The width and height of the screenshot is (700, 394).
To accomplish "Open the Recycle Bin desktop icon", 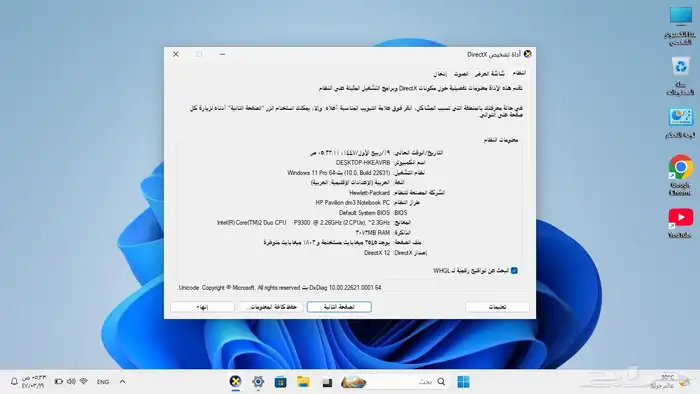I will (680, 76).
